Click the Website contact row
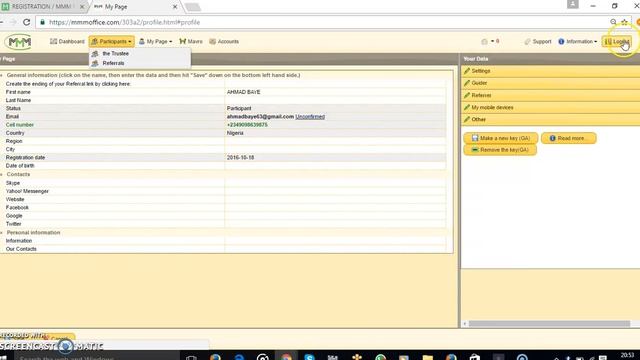The height and width of the screenshot is (360, 640). point(224,199)
